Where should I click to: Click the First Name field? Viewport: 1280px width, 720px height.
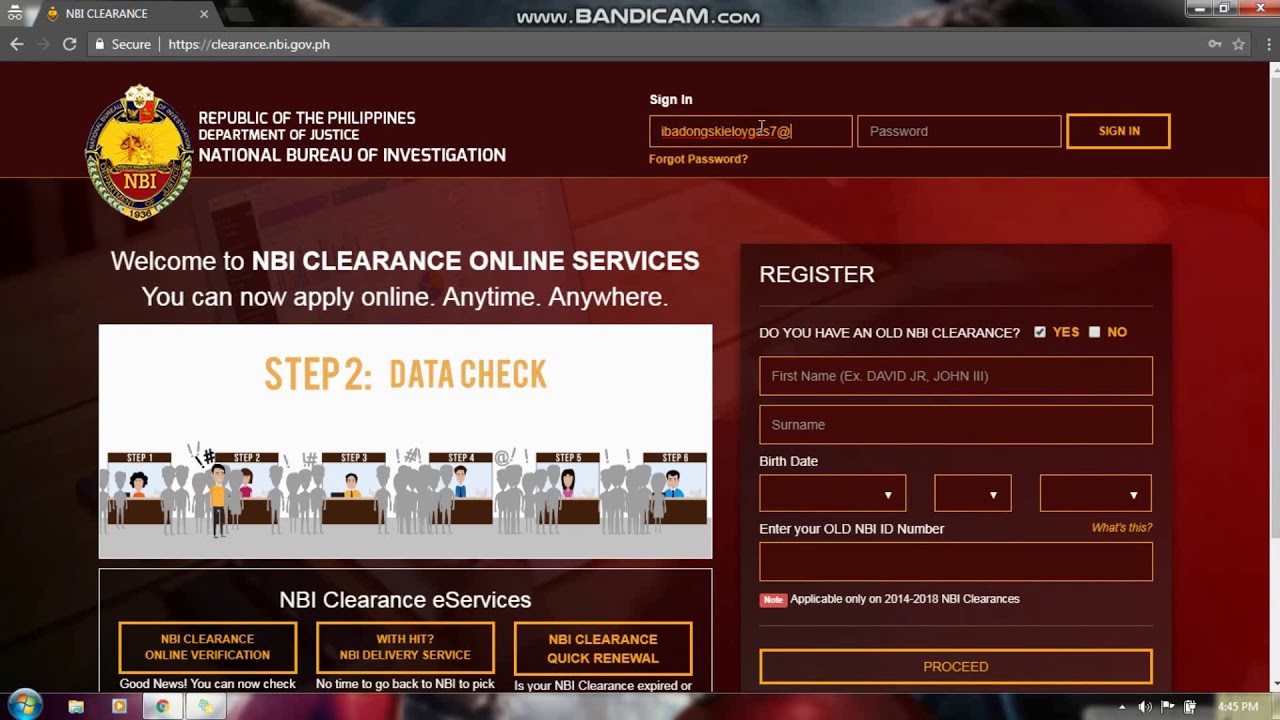click(956, 376)
